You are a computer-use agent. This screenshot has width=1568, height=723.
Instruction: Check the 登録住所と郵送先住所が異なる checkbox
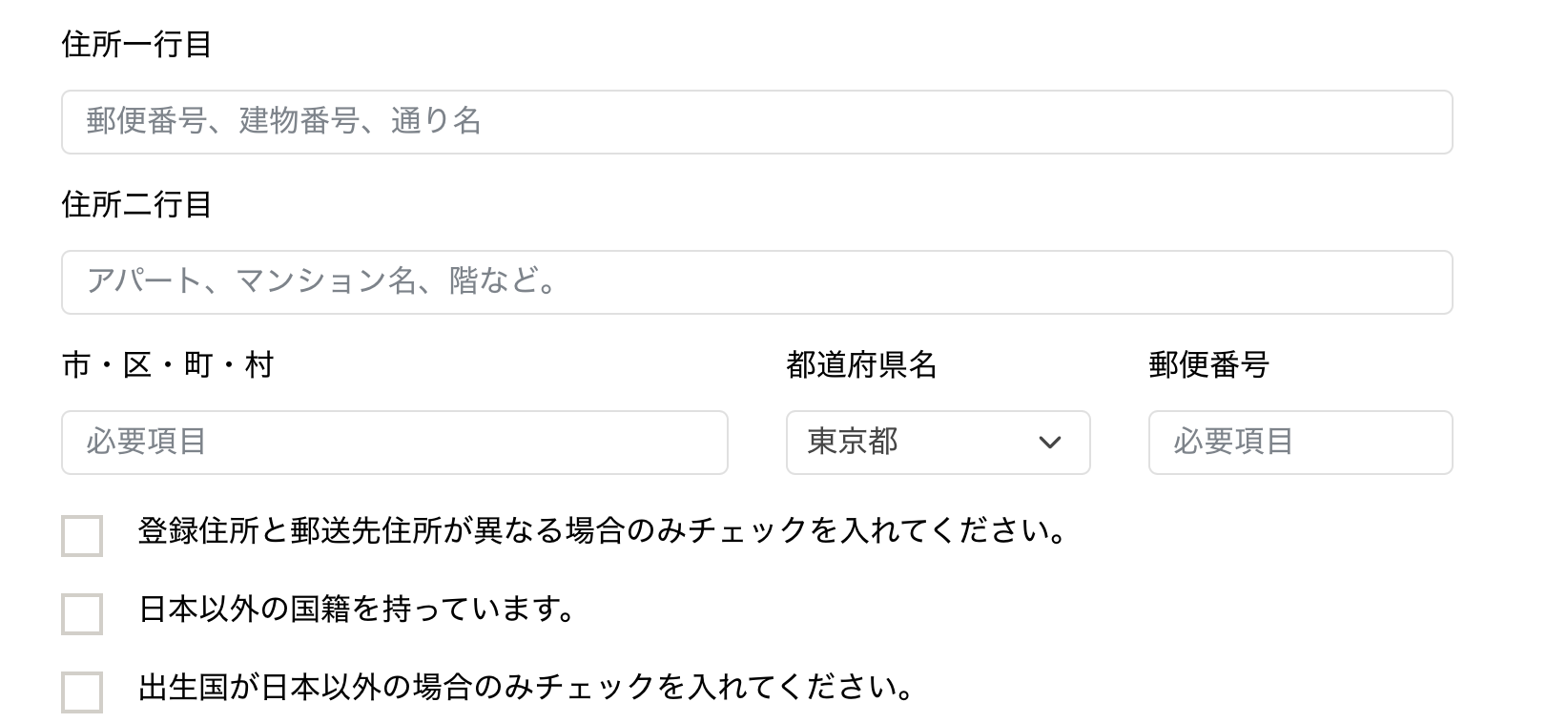click(82, 536)
